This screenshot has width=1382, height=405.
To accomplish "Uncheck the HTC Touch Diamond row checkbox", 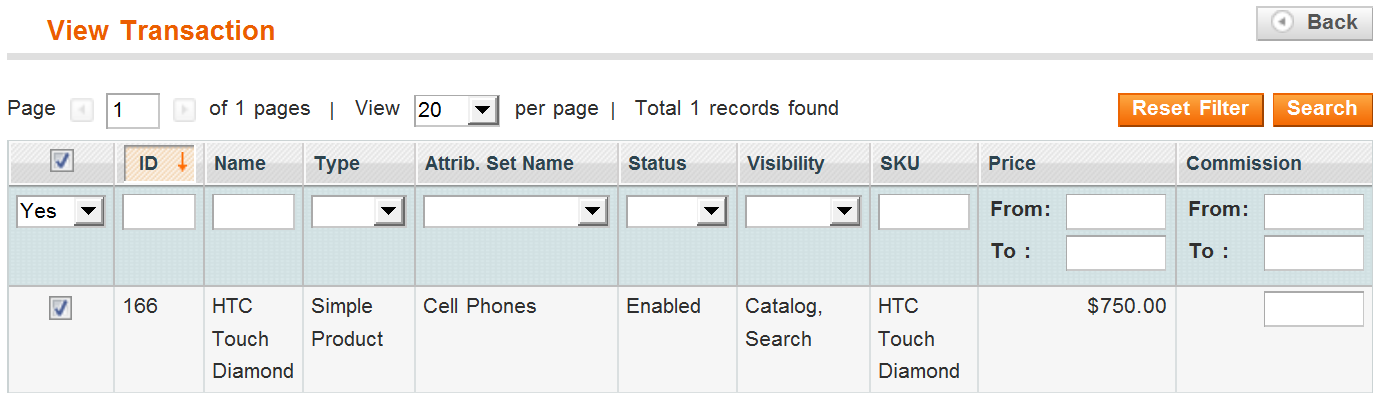I will (x=60, y=310).
